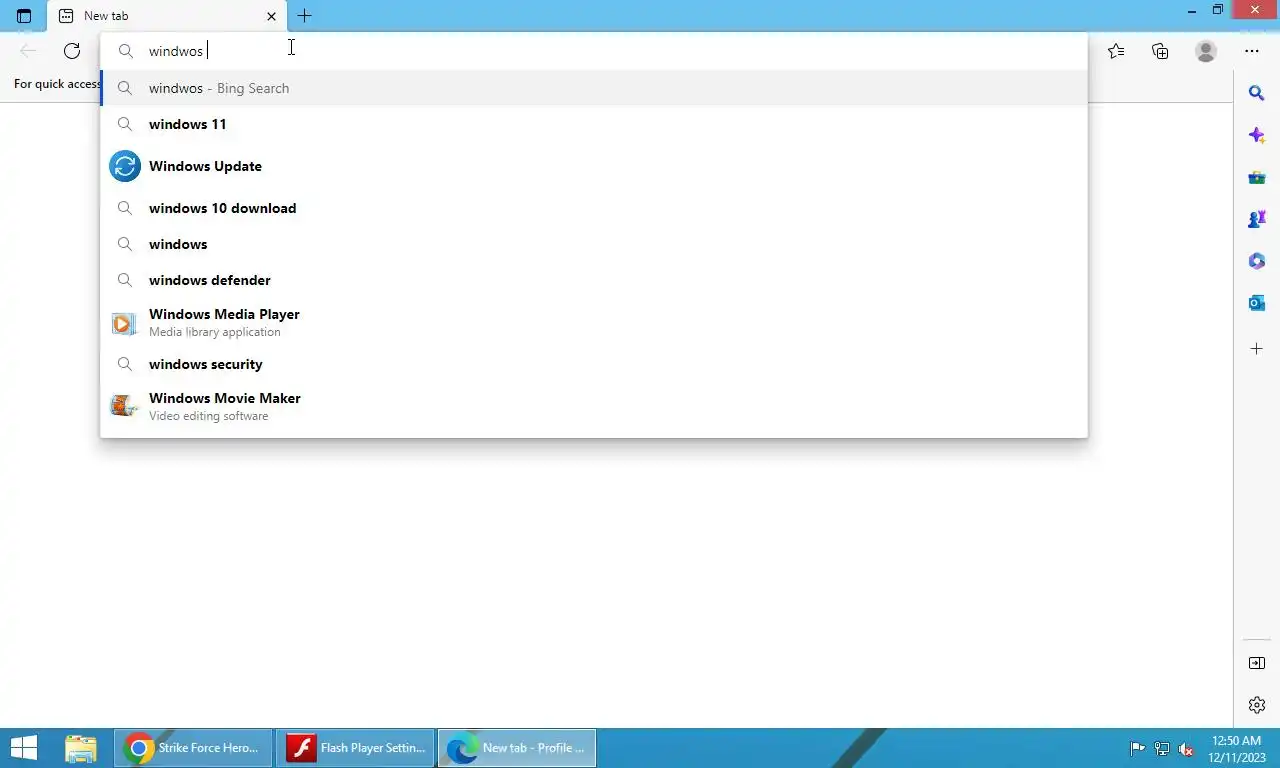This screenshot has width=1280, height=768.
Task: Click the Windows Movie Maker app icon
Action: click(124, 406)
